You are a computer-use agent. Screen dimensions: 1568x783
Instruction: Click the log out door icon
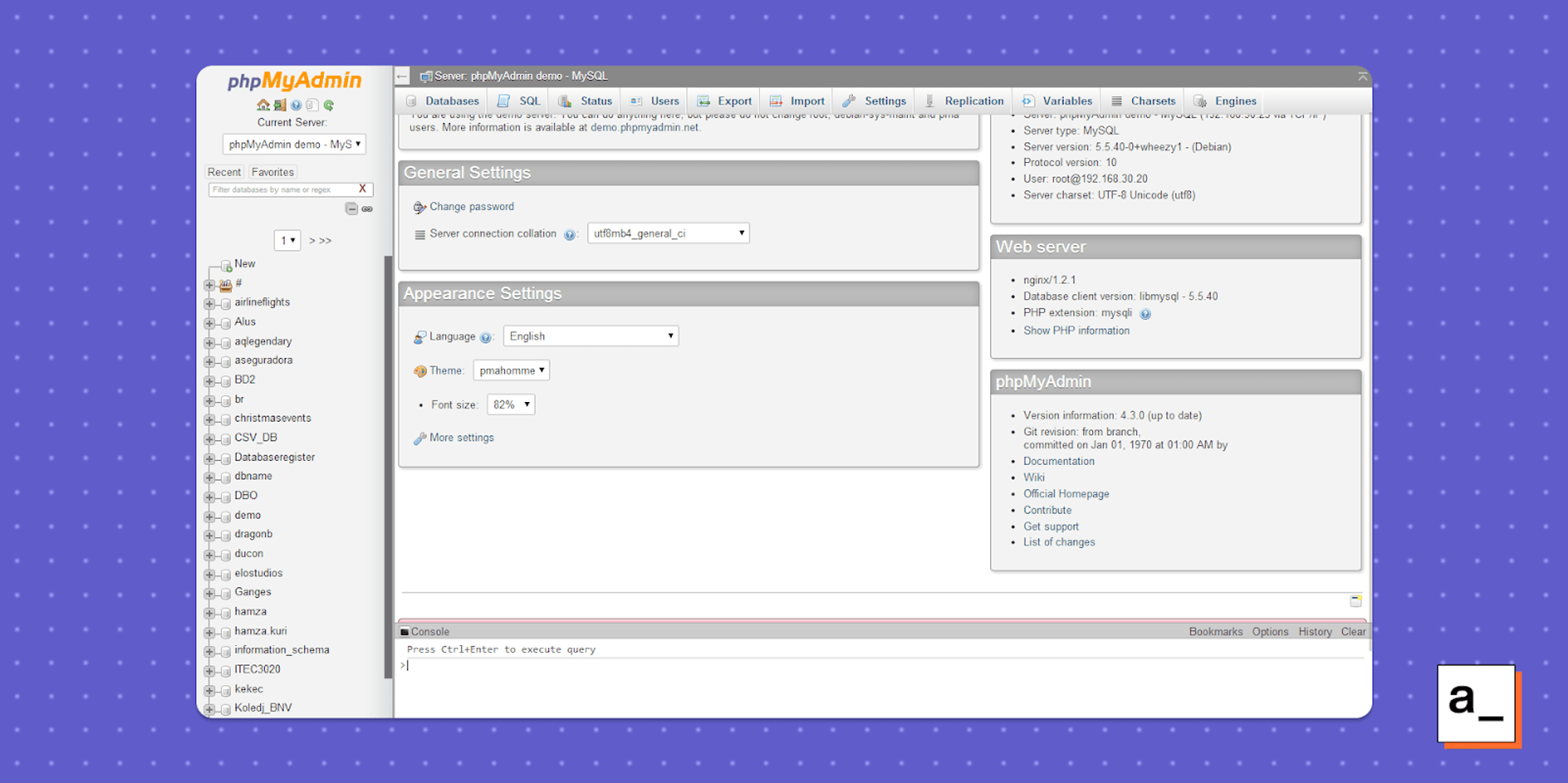coord(280,104)
